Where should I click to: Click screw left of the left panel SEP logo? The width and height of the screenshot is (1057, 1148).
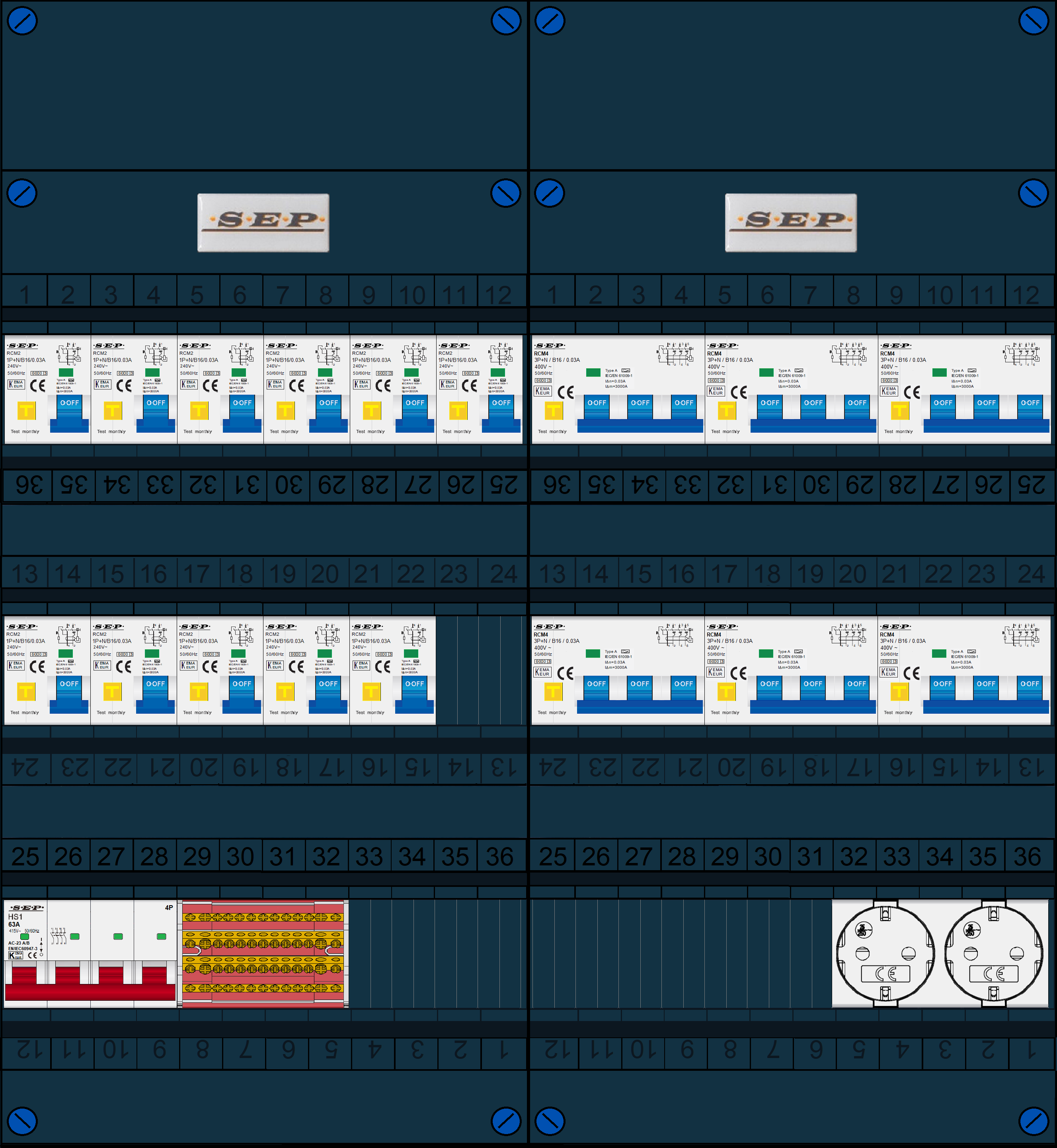pyautogui.click(x=22, y=193)
